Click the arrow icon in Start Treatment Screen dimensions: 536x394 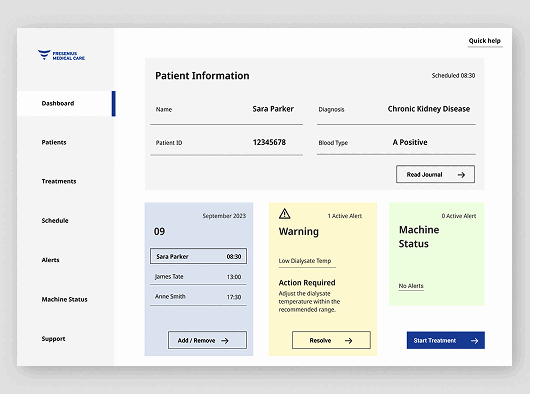pos(474,341)
